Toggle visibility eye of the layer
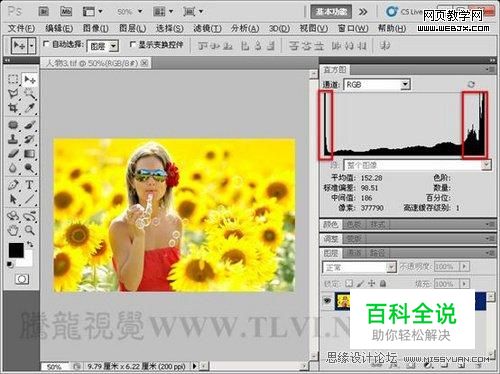 [x=327, y=300]
